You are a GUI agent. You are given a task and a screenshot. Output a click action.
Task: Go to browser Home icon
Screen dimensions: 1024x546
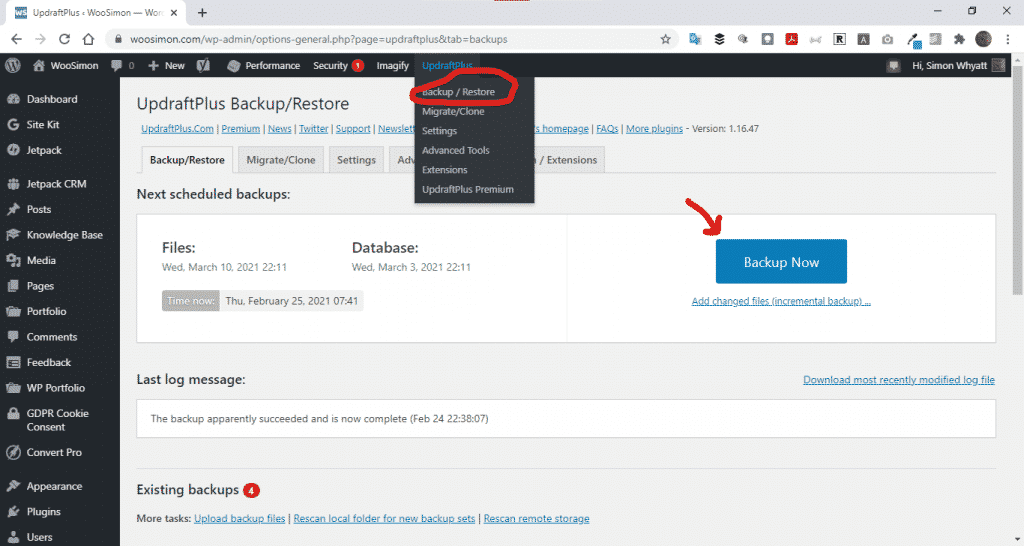pyautogui.click(x=88, y=39)
